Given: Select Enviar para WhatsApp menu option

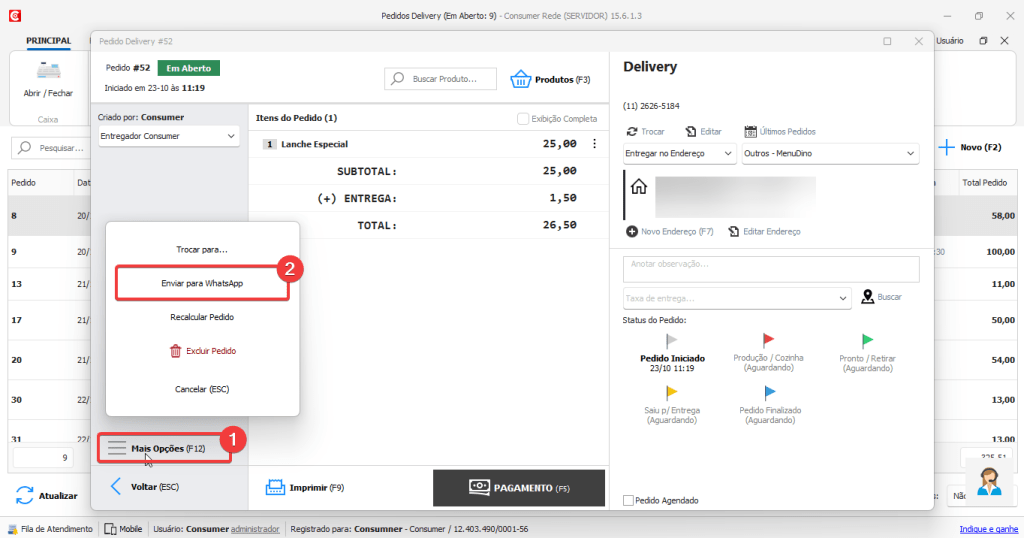Looking at the screenshot, I should pos(202,283).
